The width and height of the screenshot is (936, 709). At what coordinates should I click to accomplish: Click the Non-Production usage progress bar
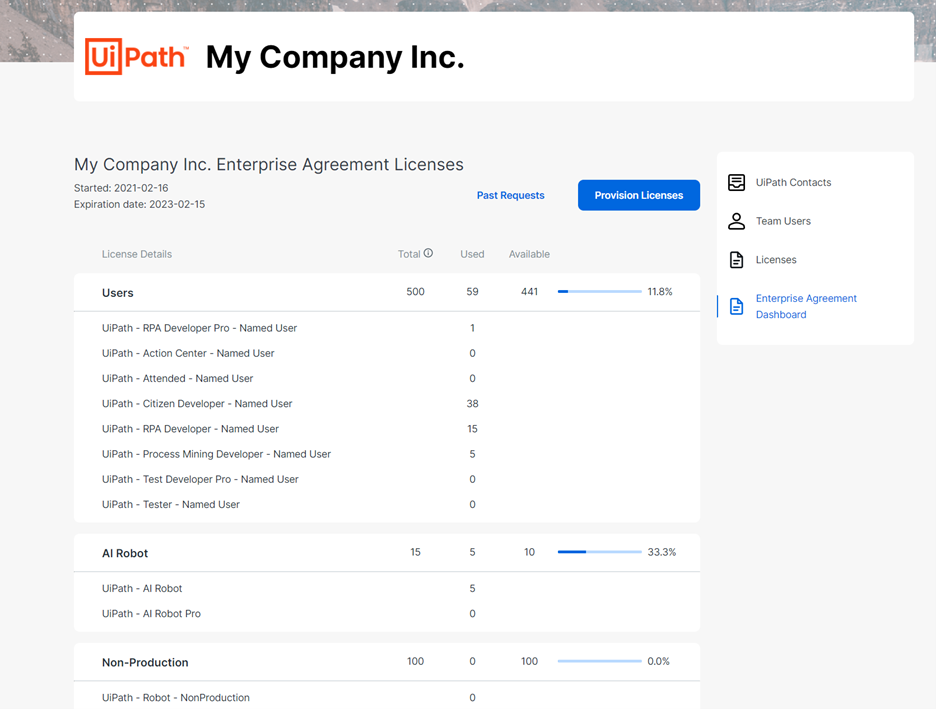[x=599, y=661]
